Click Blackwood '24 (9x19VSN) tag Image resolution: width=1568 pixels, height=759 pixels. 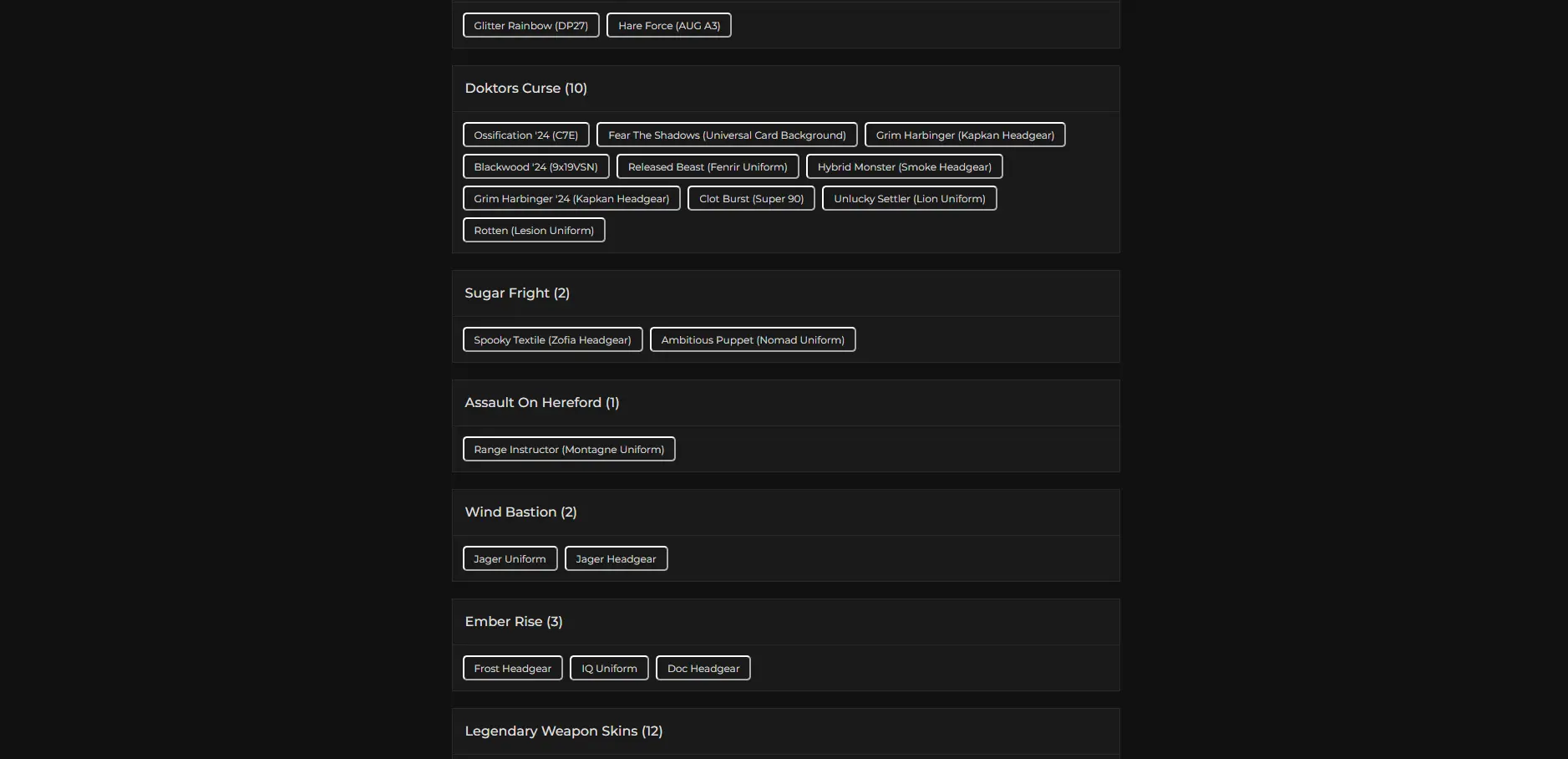pyautogui.click(x=535, y=167)
